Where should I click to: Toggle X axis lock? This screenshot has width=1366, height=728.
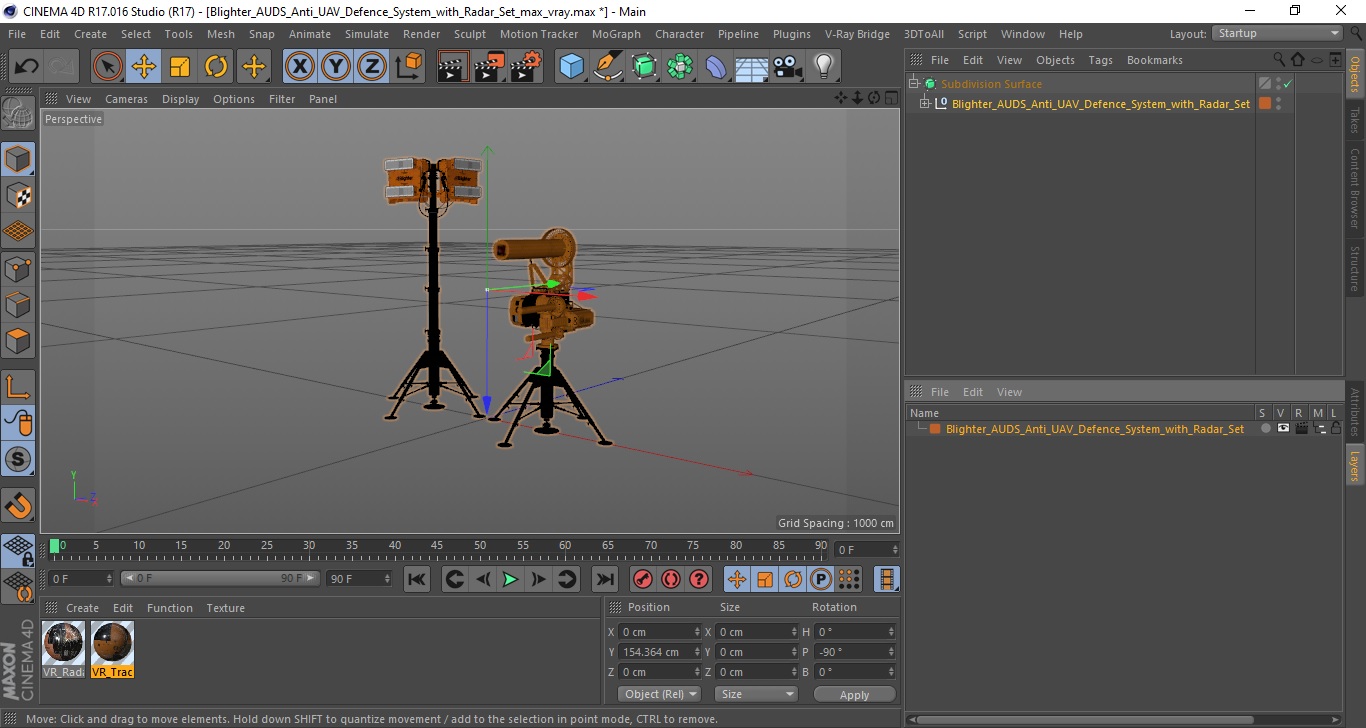pyautogui.click(x=300, y=67)
